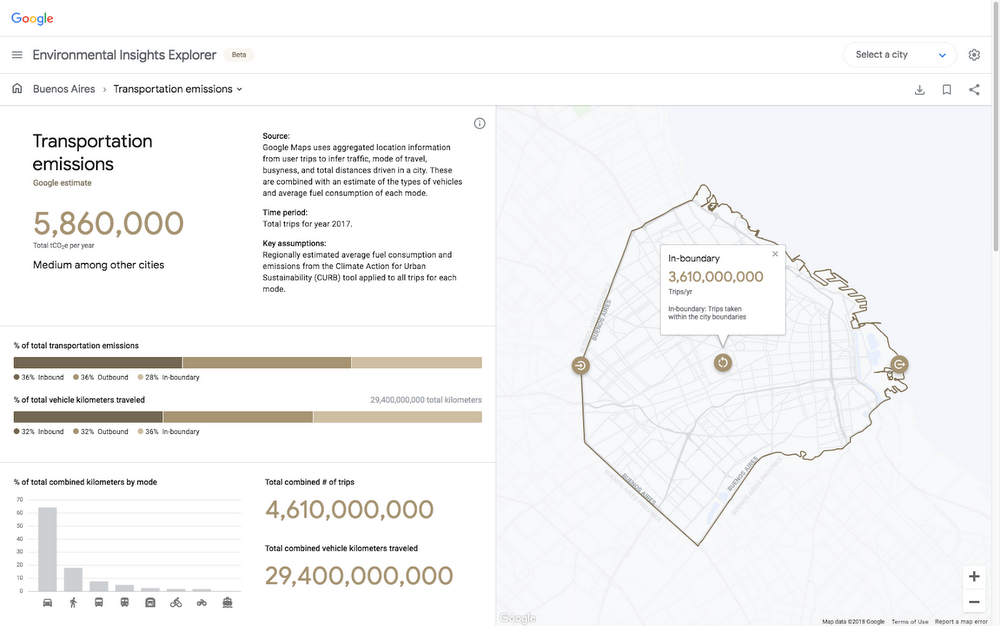Go to Buenos Aires breadcrumb
Image resolution: width=1000 pixels, height=626 pixels.
[x=64, y=89]
